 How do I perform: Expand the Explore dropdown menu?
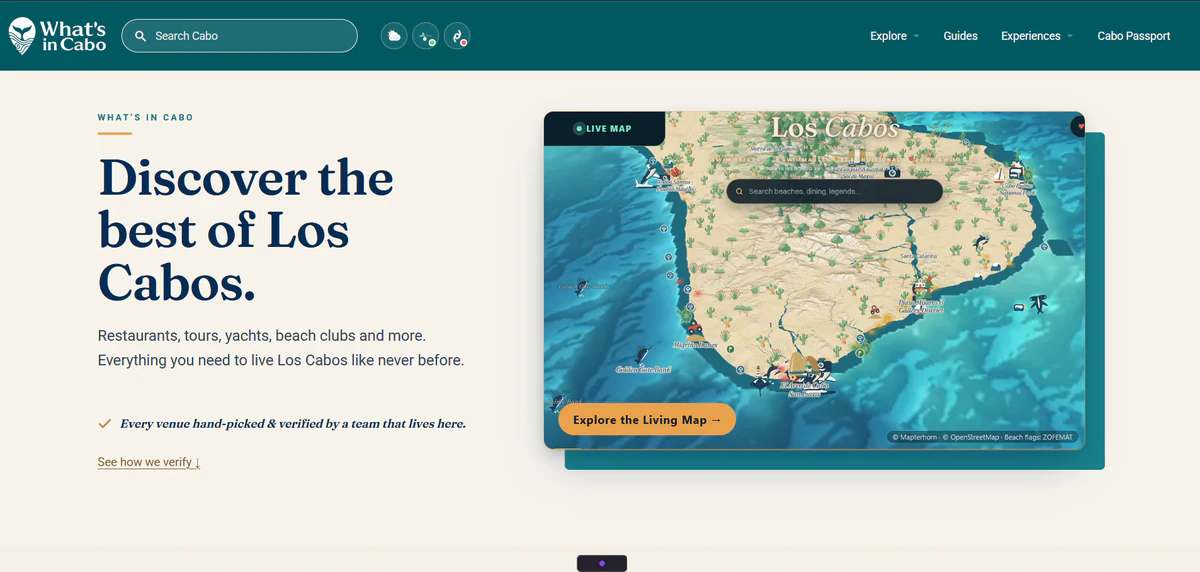[894, 36]
